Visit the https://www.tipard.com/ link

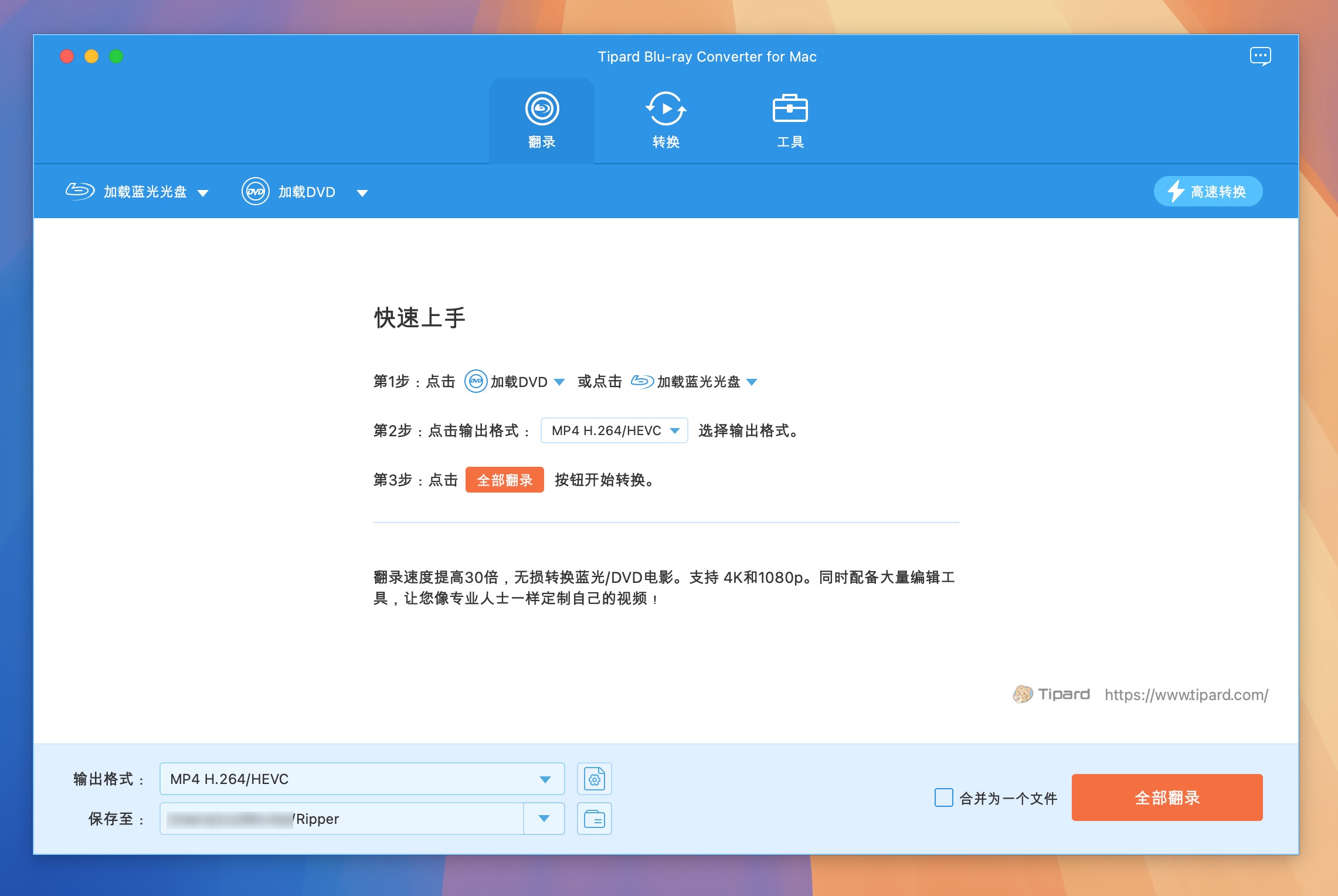tap(1186, 695)
